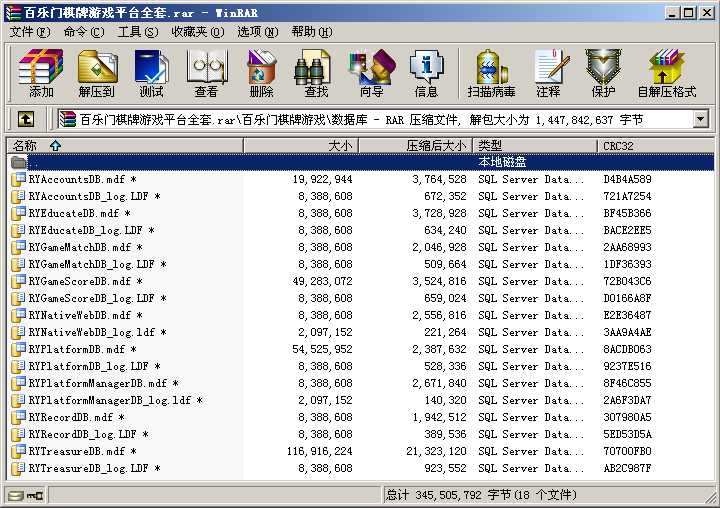Open the 向导 (Wizard) toolbar icon
720x508 pixels.
point(371,73)
